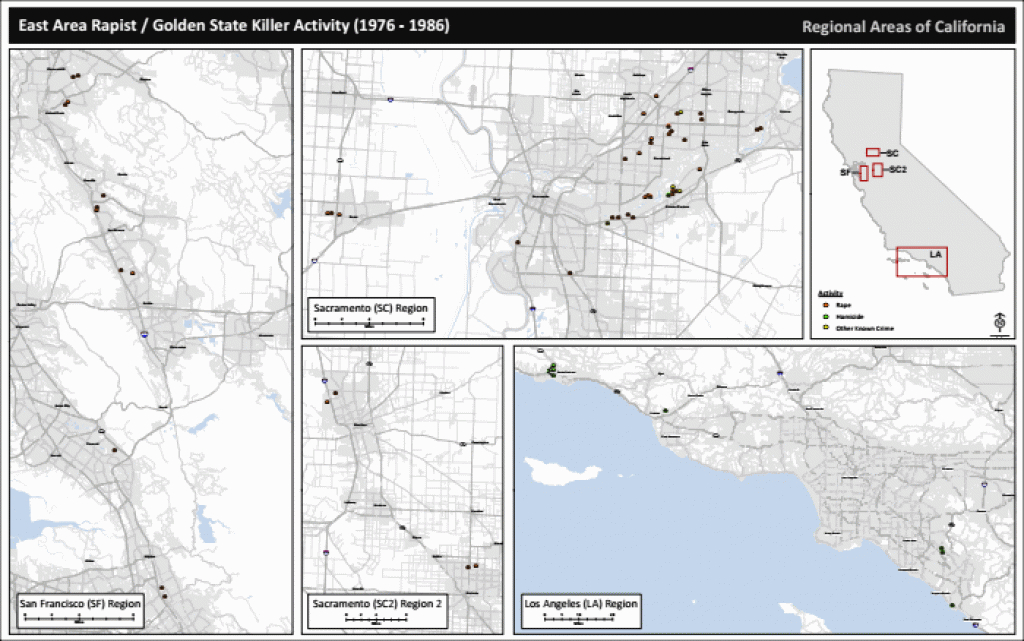Screen dimensions: 1024x641
Task: Click the interstate shield at top of Sacramento map
Action: coord(690,69)
